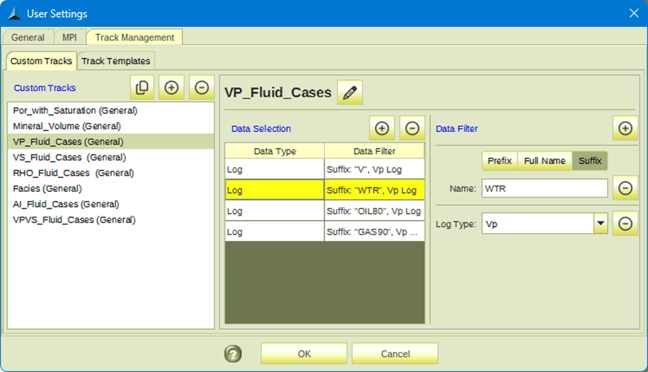Edit the VP_Fluid_Cases track name
The height and width of the screenshot is (372, 648).
(x=350, y=92)
